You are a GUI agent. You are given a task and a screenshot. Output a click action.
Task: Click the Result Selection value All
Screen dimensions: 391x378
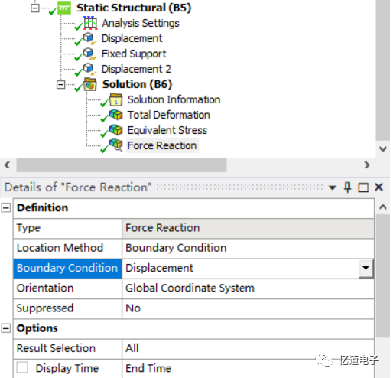[132, 348]
